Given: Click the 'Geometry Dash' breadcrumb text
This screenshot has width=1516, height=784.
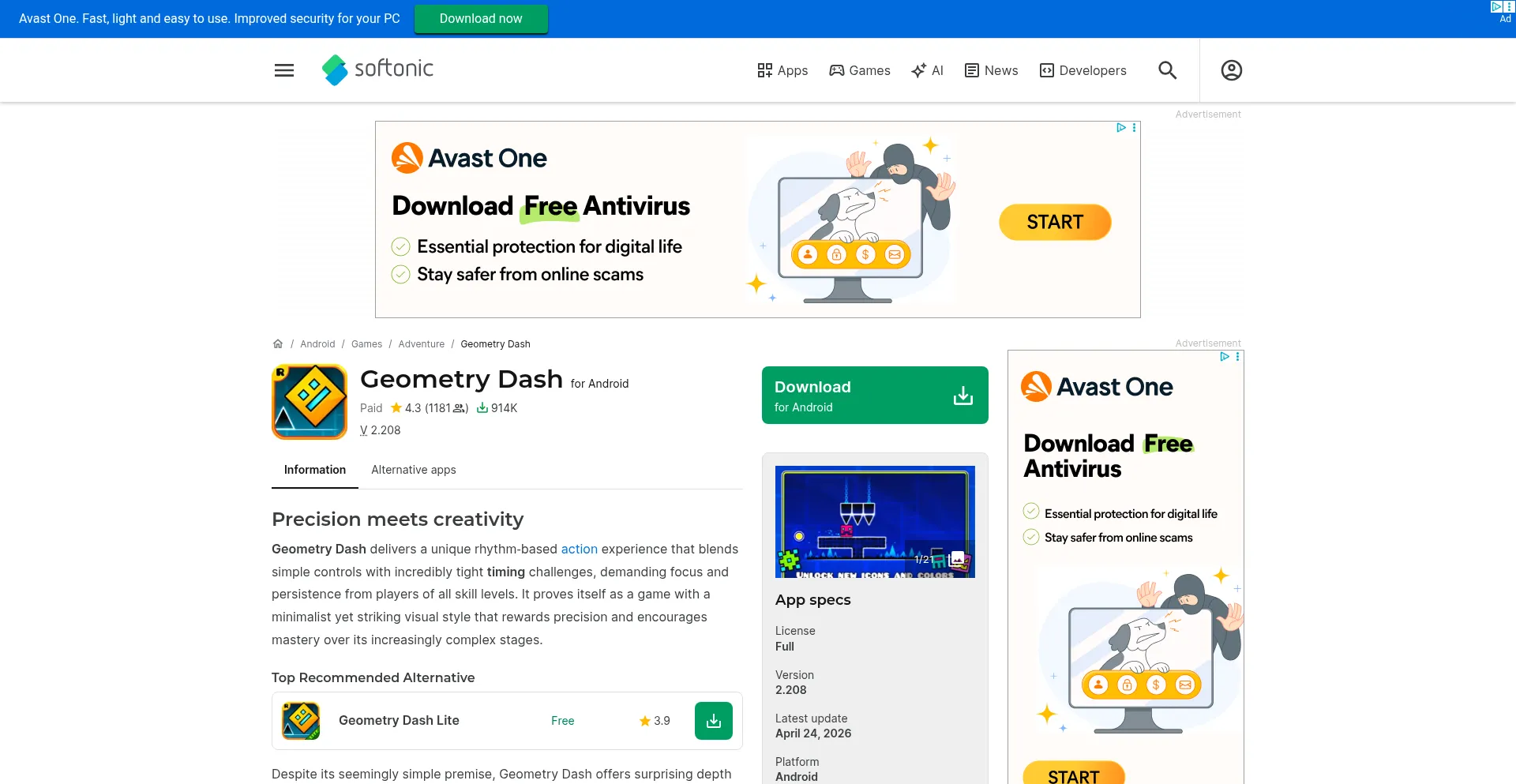Looking at the screenshot, I should click(x=496, y=344).
